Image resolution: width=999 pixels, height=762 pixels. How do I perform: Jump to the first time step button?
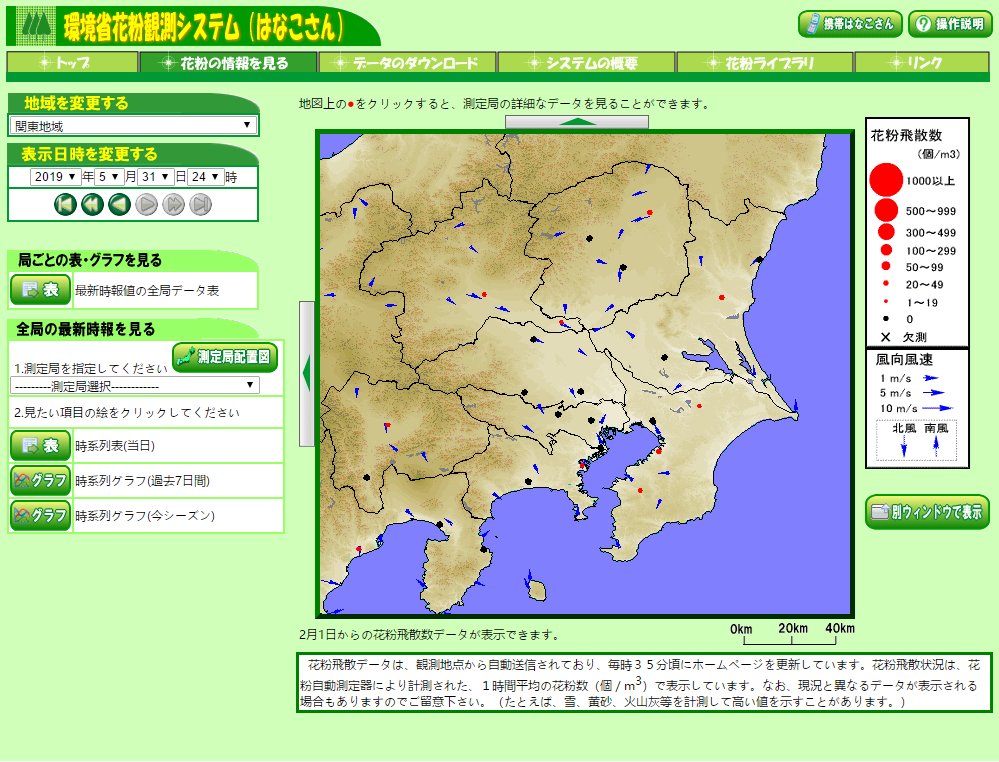coord(65,205)
